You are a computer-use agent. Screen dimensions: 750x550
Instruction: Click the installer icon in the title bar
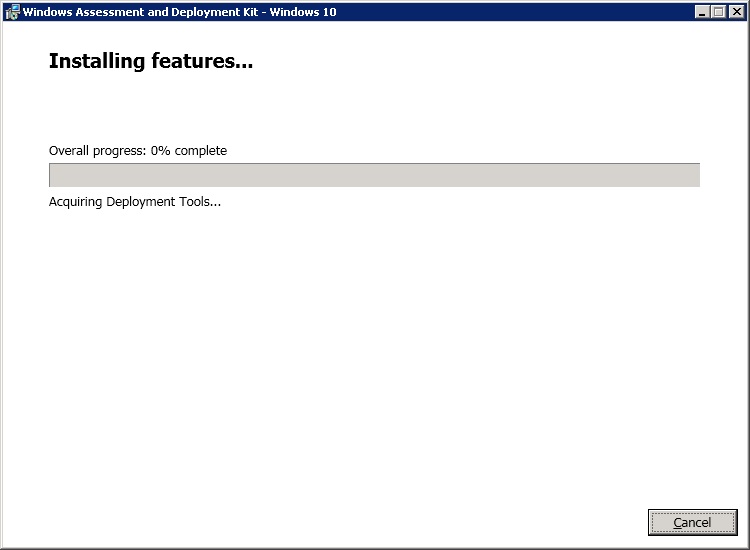(x=12, y=12)
